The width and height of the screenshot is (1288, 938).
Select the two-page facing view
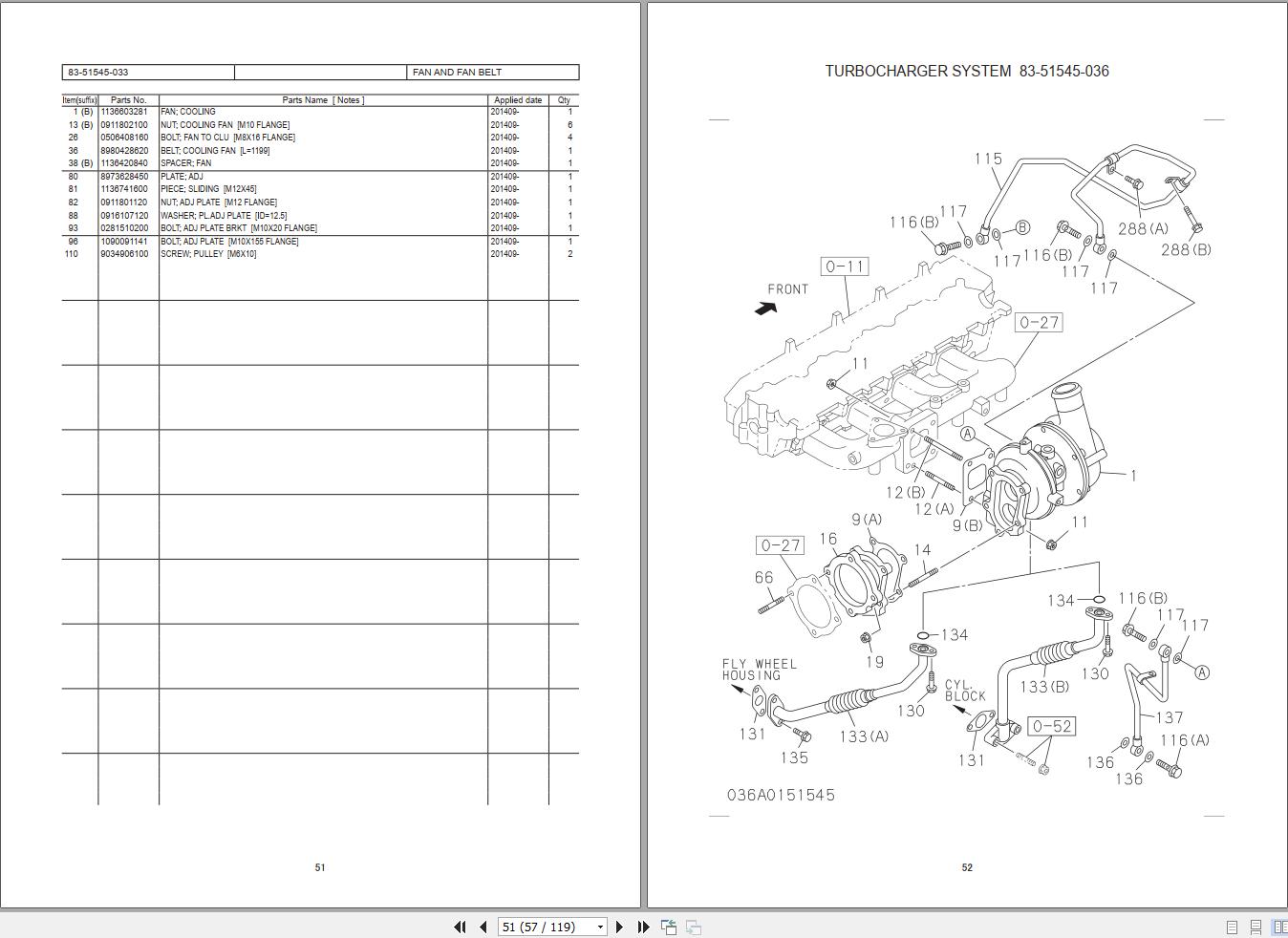click(x=1278, y=927)
